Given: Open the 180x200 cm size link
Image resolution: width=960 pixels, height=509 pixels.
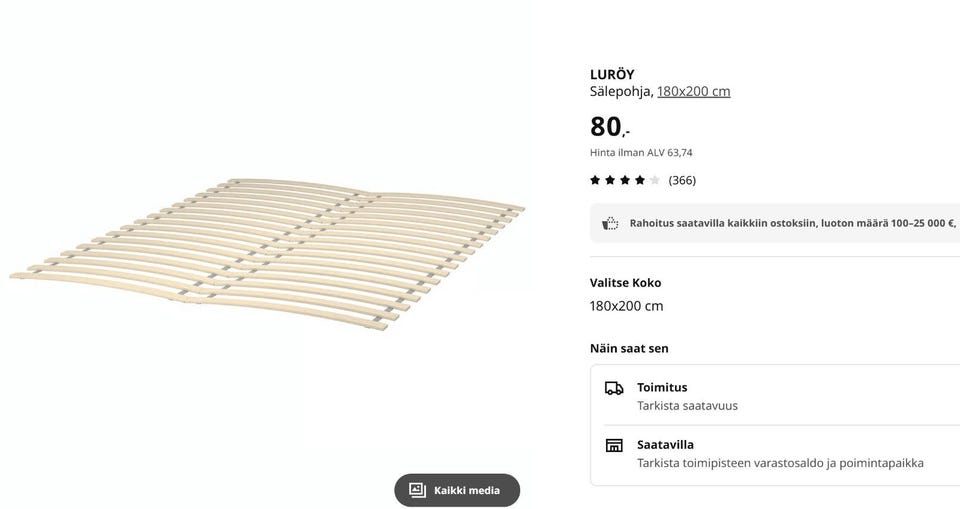Looking at the screenshot, I should 693,91.
